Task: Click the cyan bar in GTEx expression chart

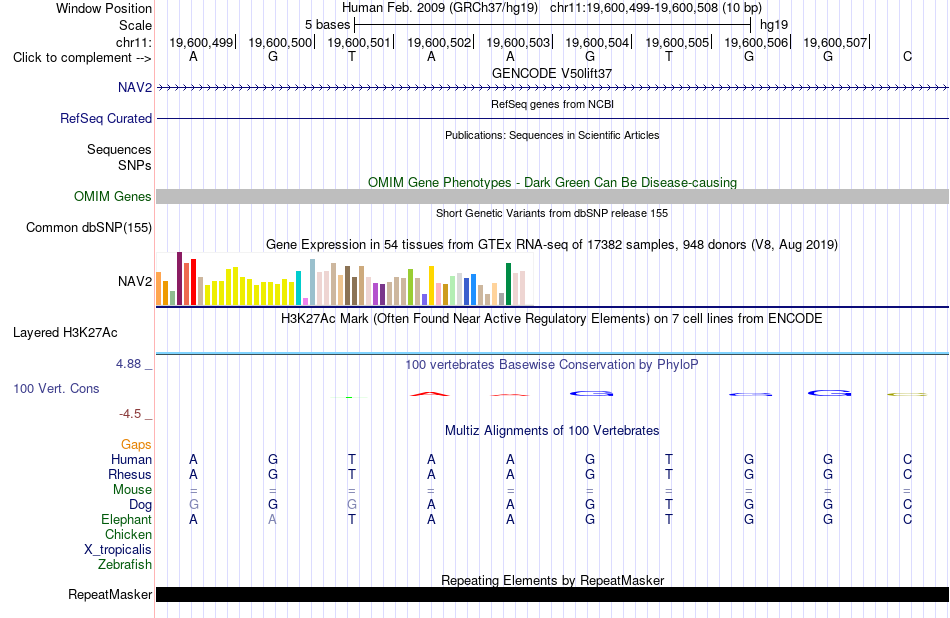Action: click(x=298, y=288)
